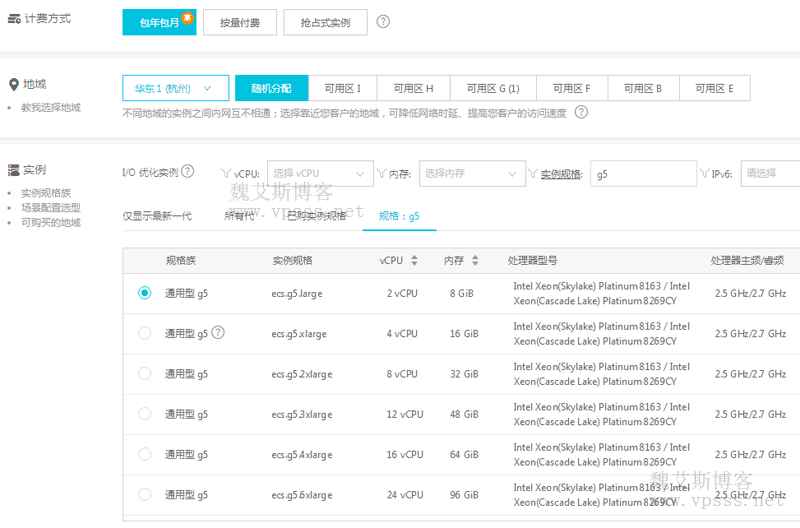
Task: Select 可用区 B zone
Action: click(643, 88)
